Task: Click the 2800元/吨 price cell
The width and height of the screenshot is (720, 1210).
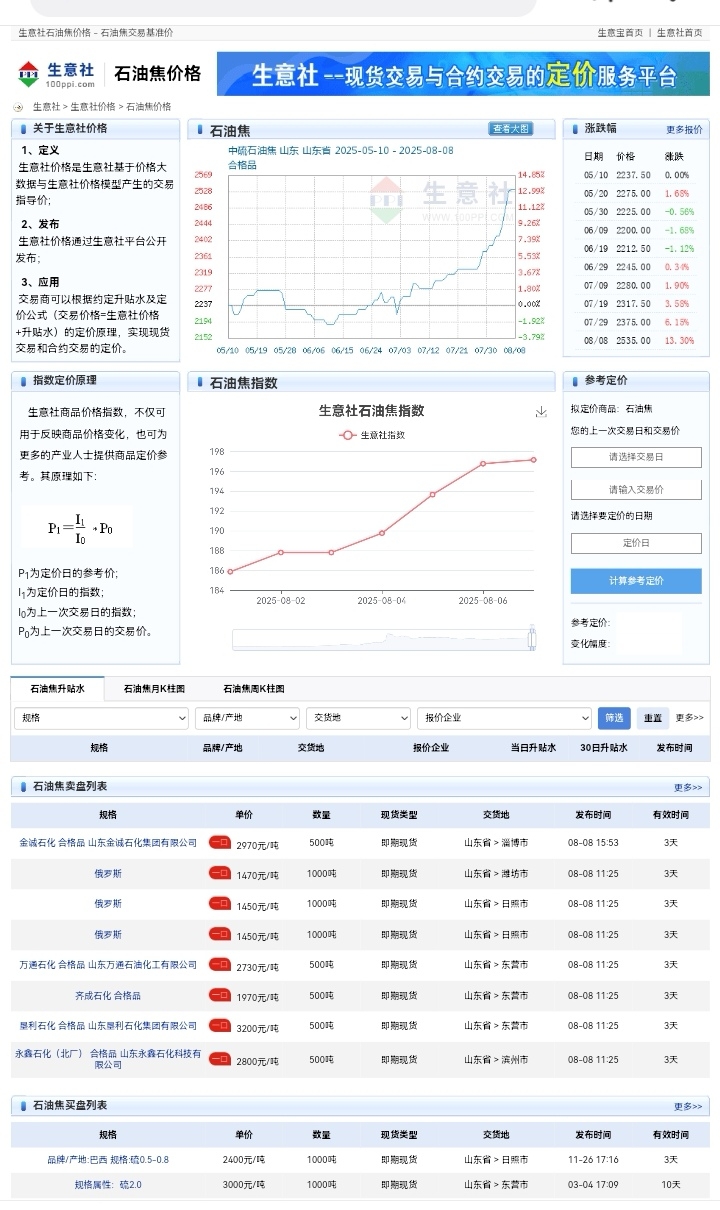Action: 257,1061
